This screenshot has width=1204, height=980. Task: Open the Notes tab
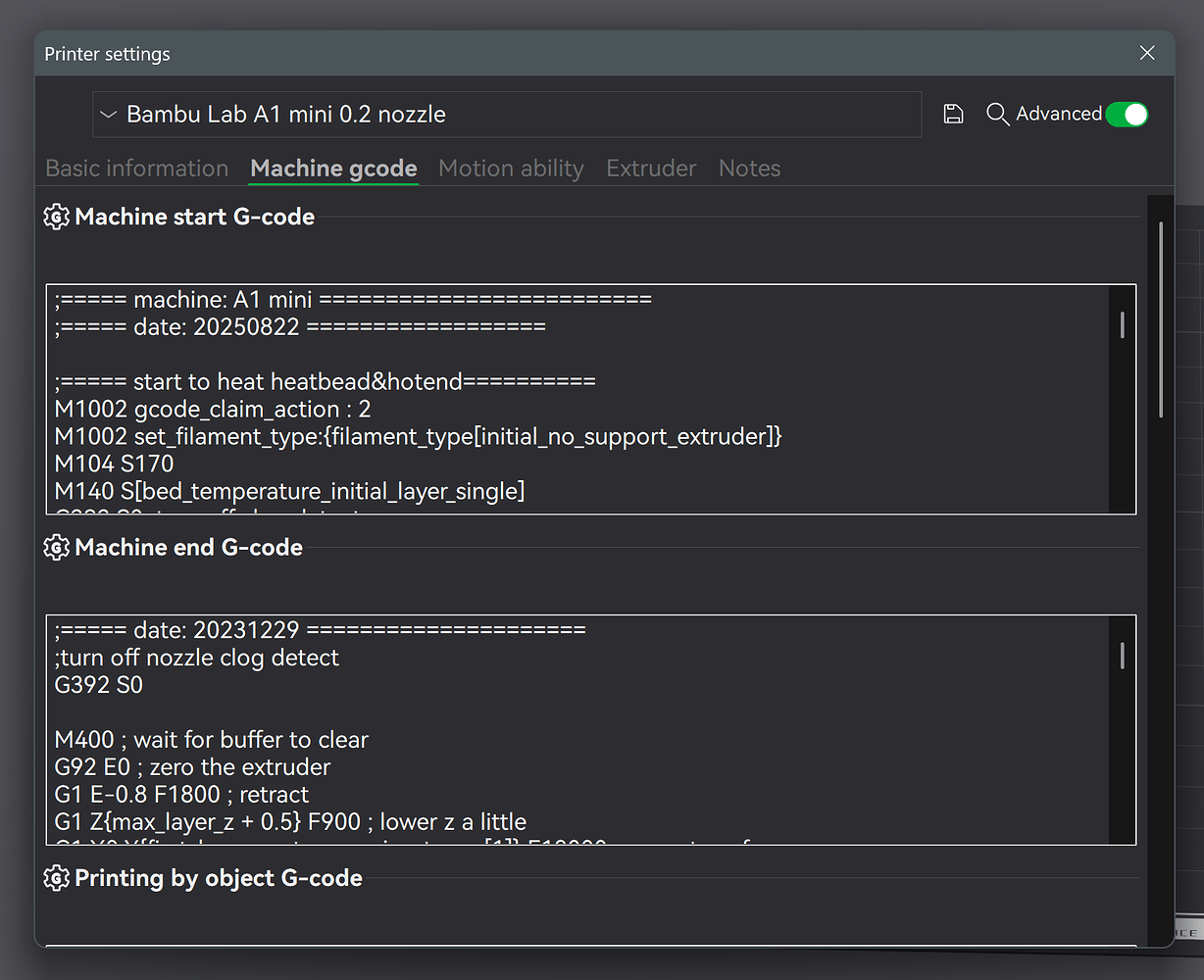(750, 169)
